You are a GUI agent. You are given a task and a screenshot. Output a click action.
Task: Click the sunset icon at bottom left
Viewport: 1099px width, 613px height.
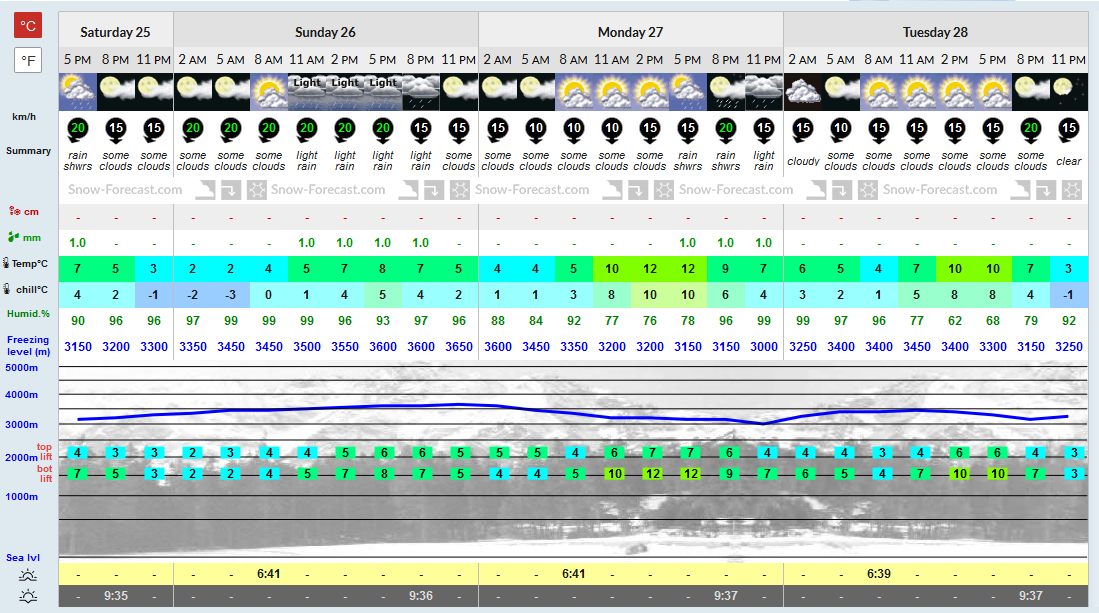(x=28, y=597)
